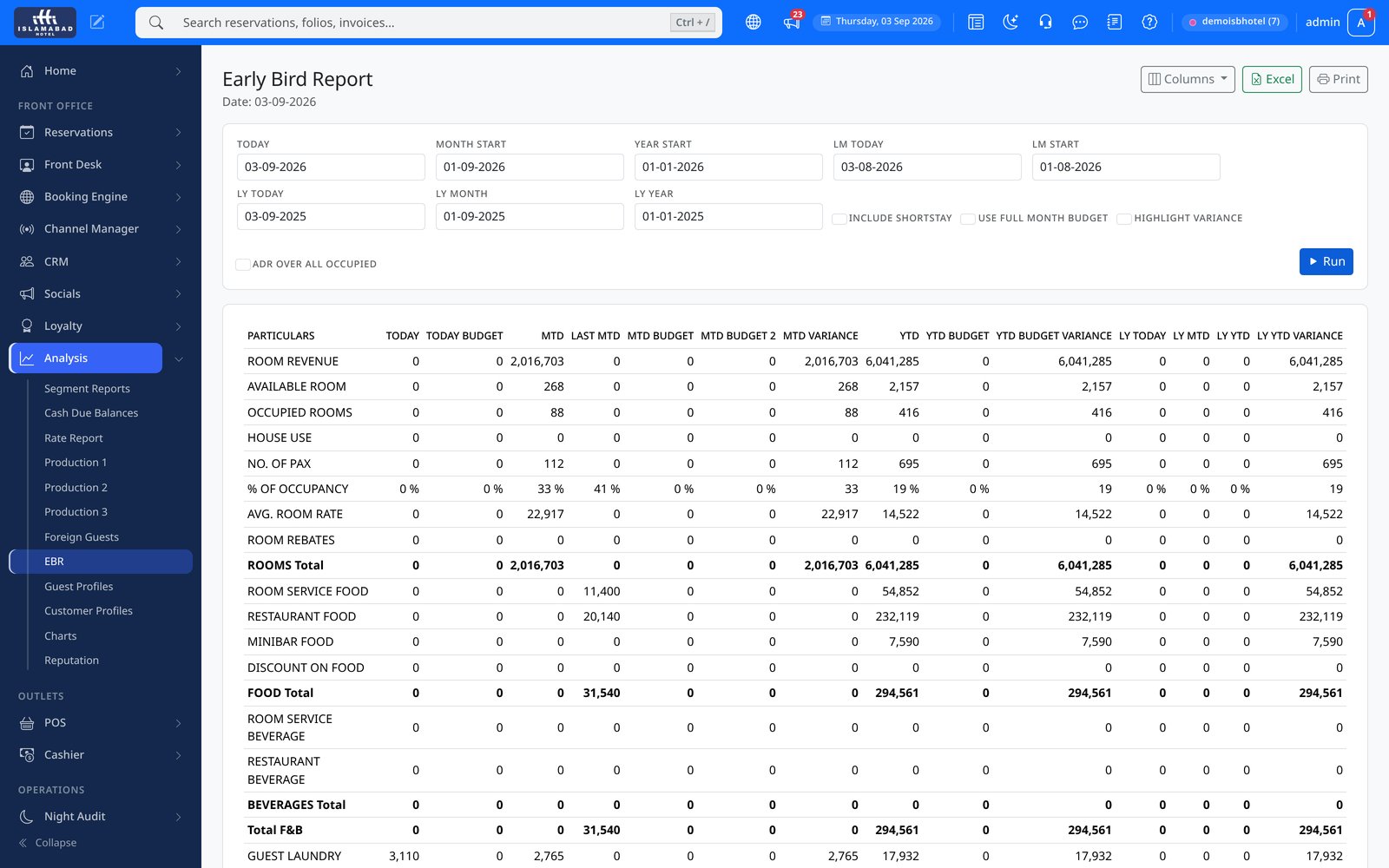Enable Include Shortstay checkbox
The width and height of the screenshot is (1389, 868).
click(839, 219)
